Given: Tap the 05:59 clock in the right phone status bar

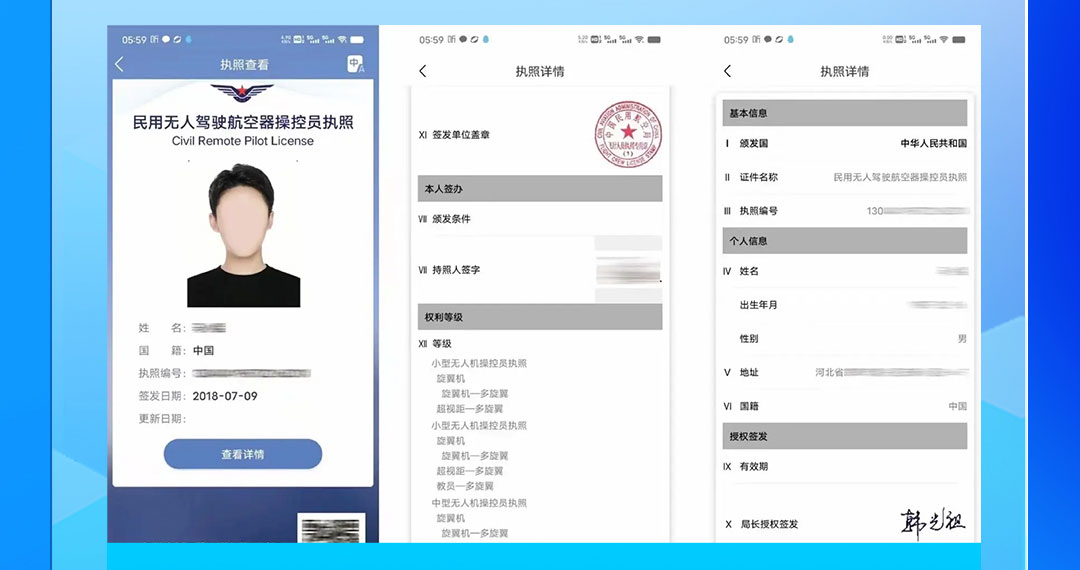Looking at the screenshot, I should 735,40.
